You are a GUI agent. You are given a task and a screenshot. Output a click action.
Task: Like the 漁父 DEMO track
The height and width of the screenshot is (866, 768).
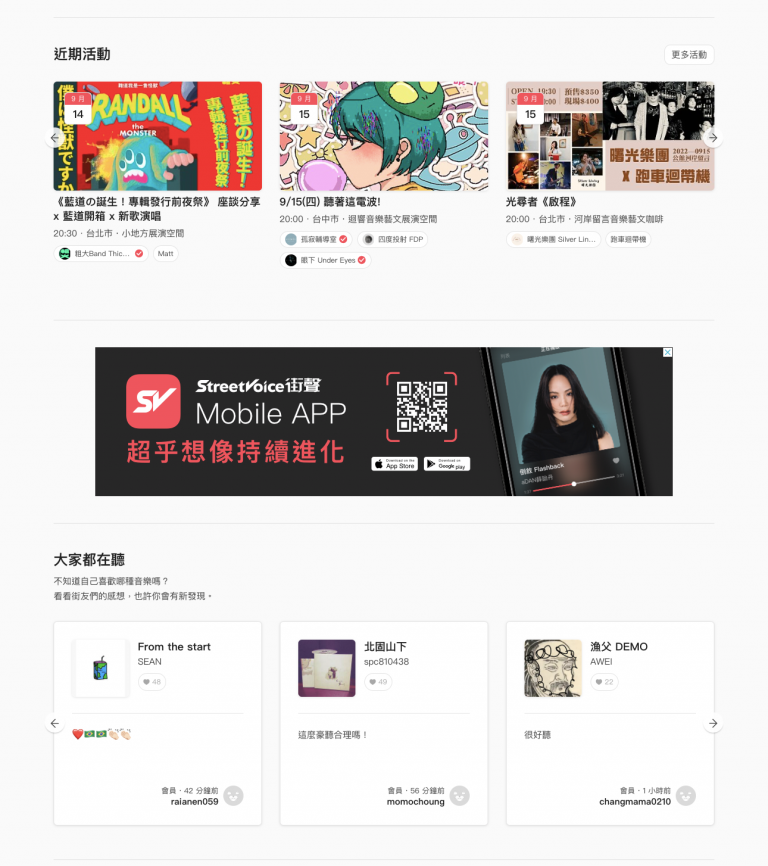click(x=605, y=682)
